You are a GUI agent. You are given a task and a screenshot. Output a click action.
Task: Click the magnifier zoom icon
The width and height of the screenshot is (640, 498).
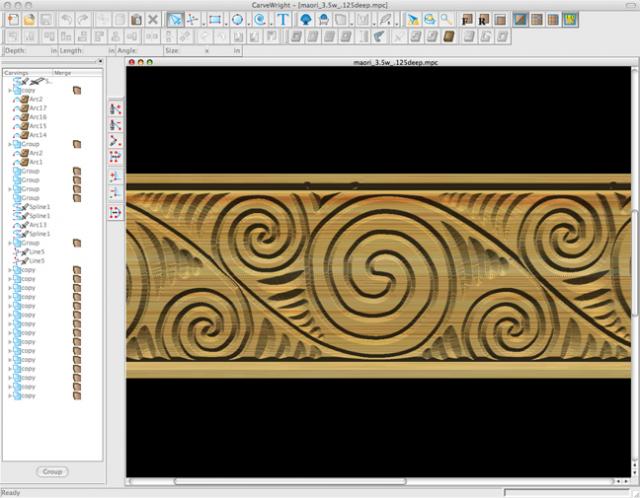point(446,19)
